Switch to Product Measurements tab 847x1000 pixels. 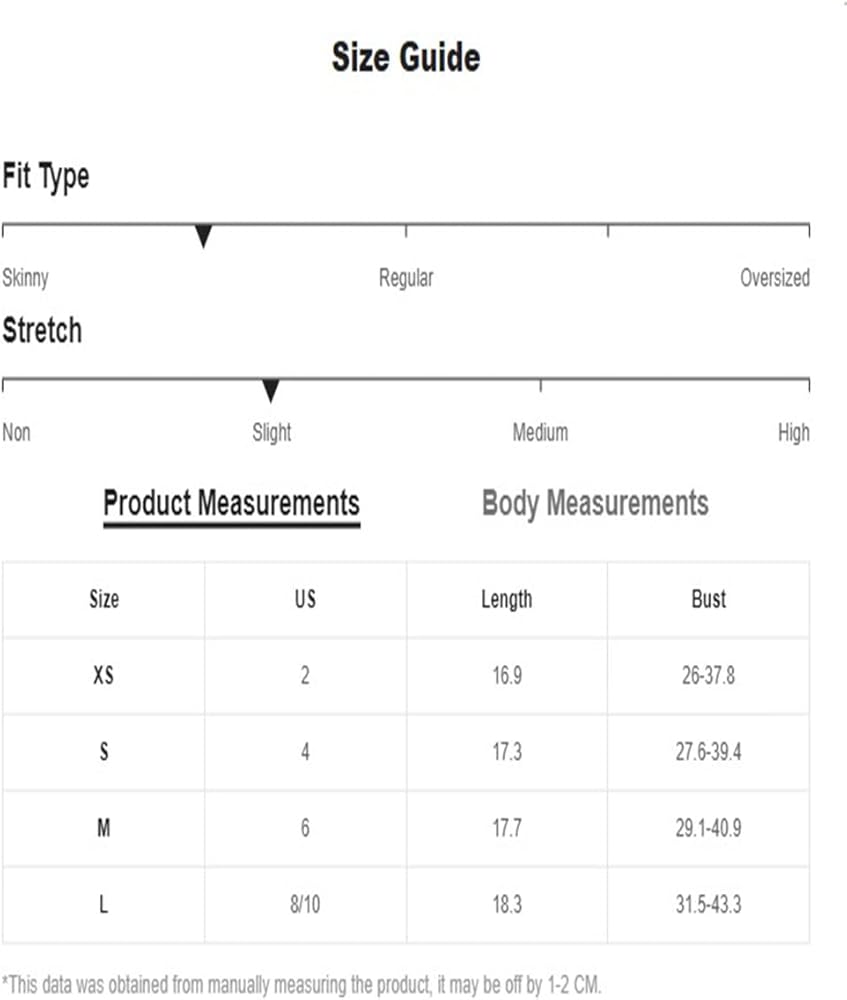pos(231,502)
